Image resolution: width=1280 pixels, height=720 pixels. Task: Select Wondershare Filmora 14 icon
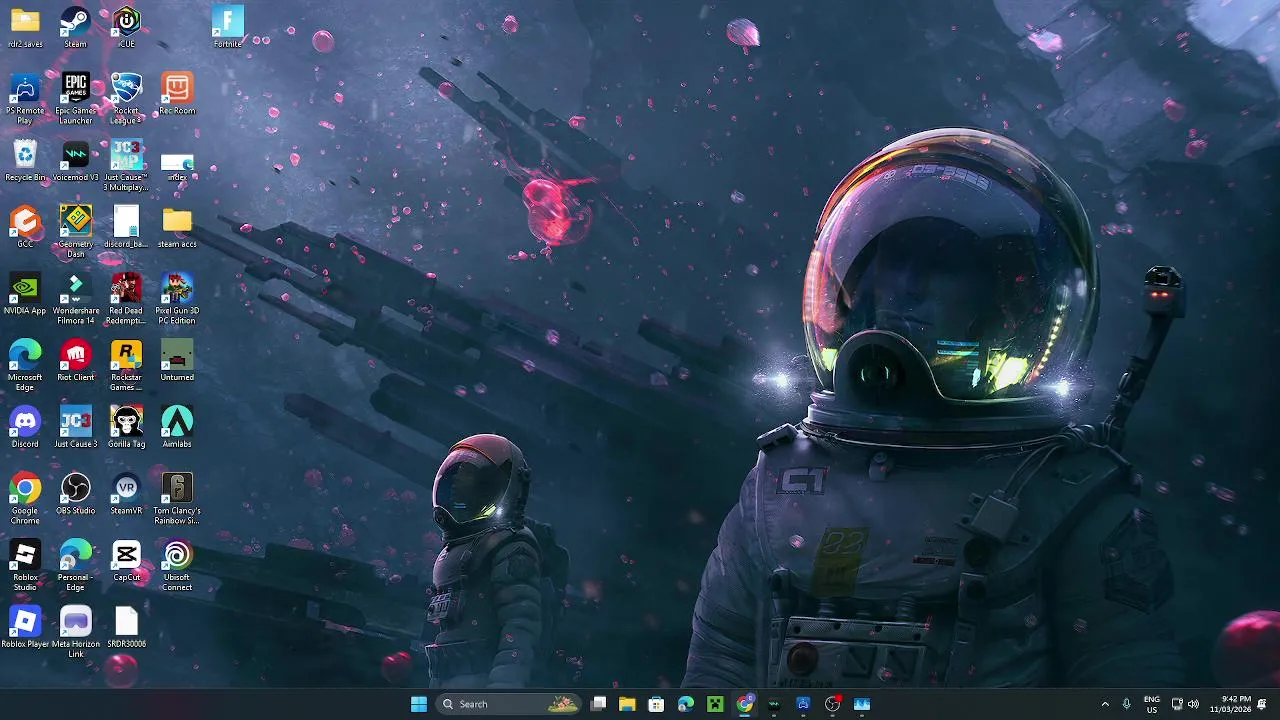click(75, 298)
